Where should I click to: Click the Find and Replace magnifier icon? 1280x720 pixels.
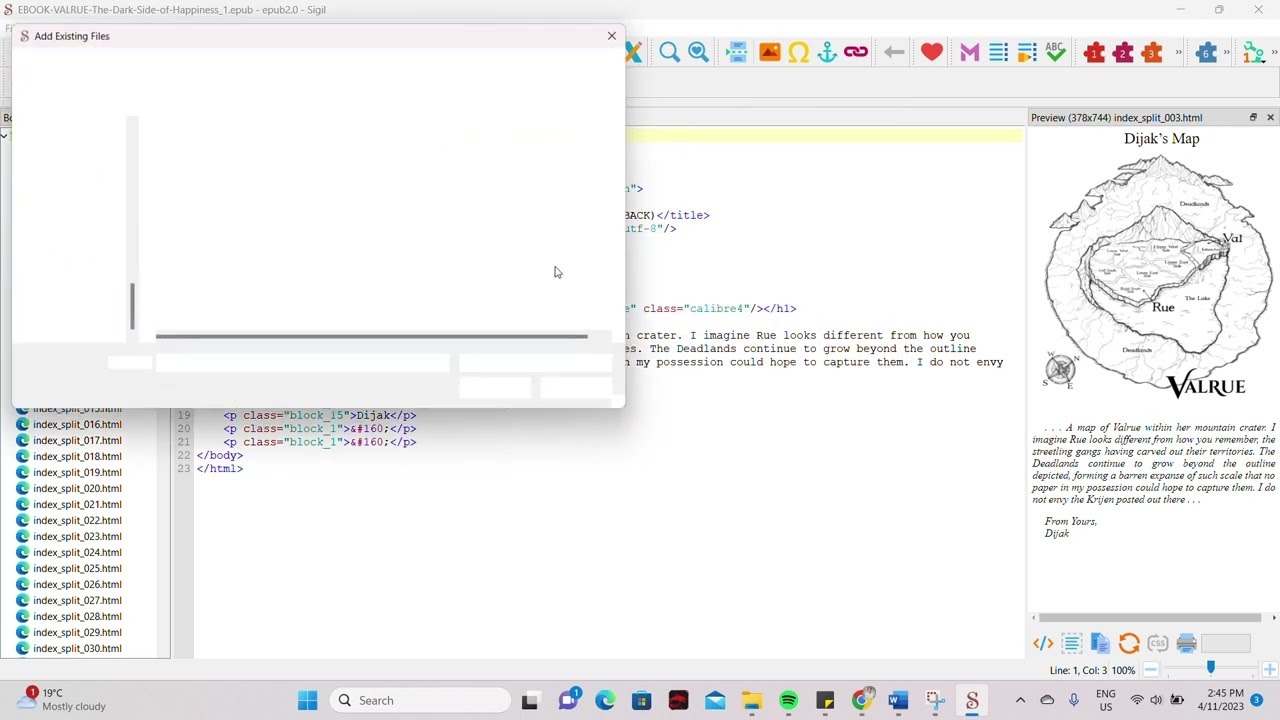[x=669, y=52]
